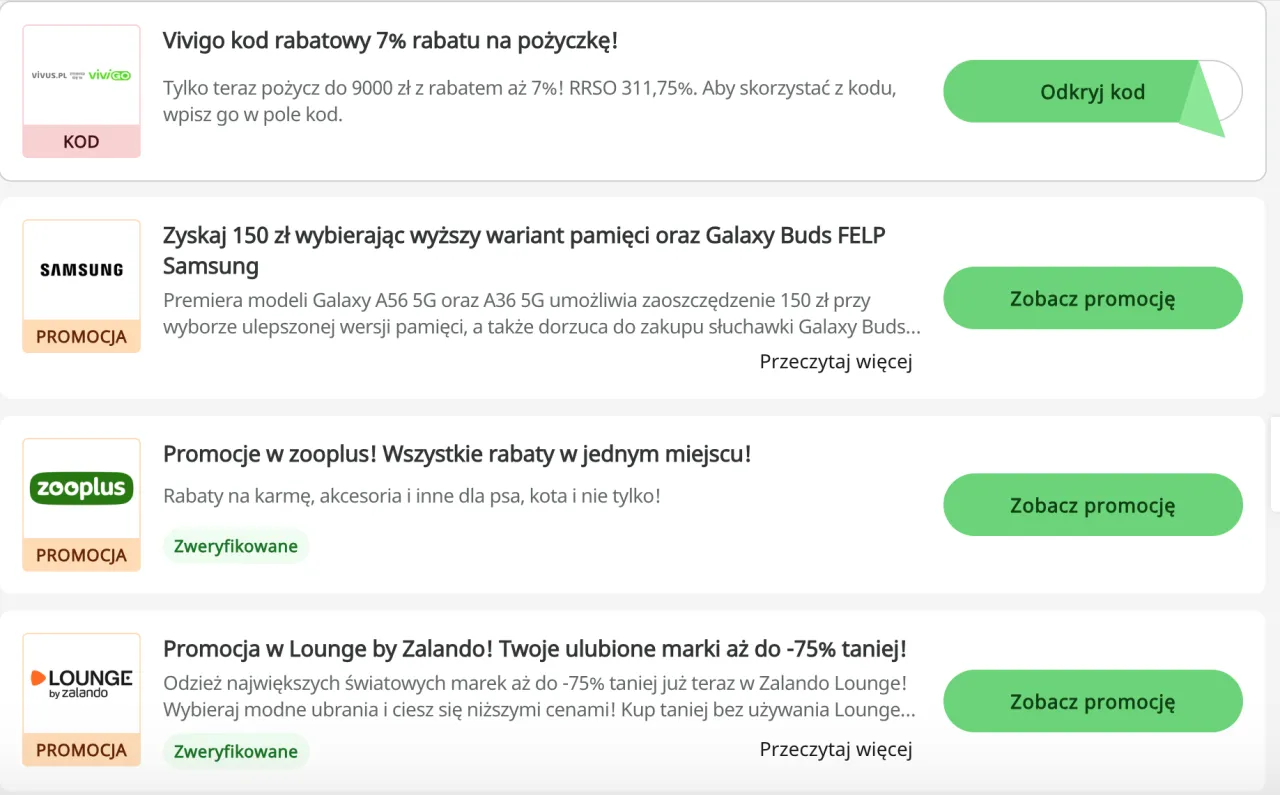The image size is (1280, 795).
Task: Expand Przeczytaj więcej on Samsung offer
Action: click(x=836, y=361)
